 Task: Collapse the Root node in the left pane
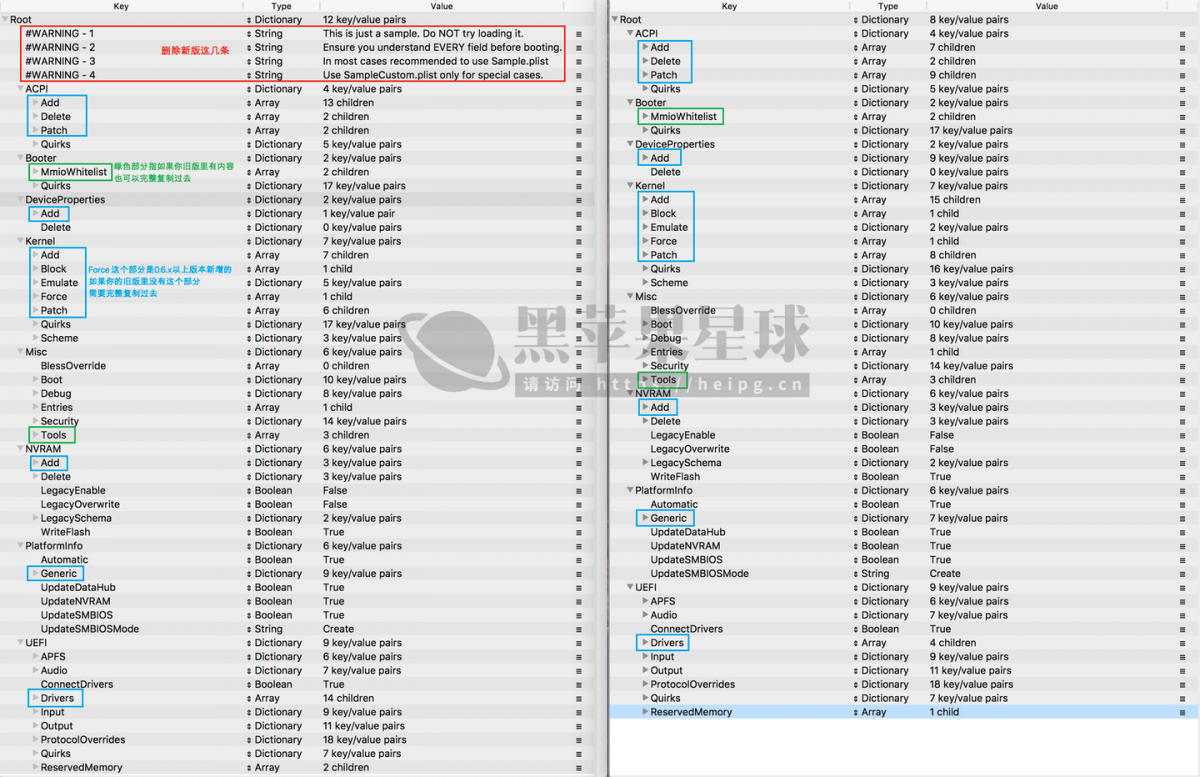5,20
